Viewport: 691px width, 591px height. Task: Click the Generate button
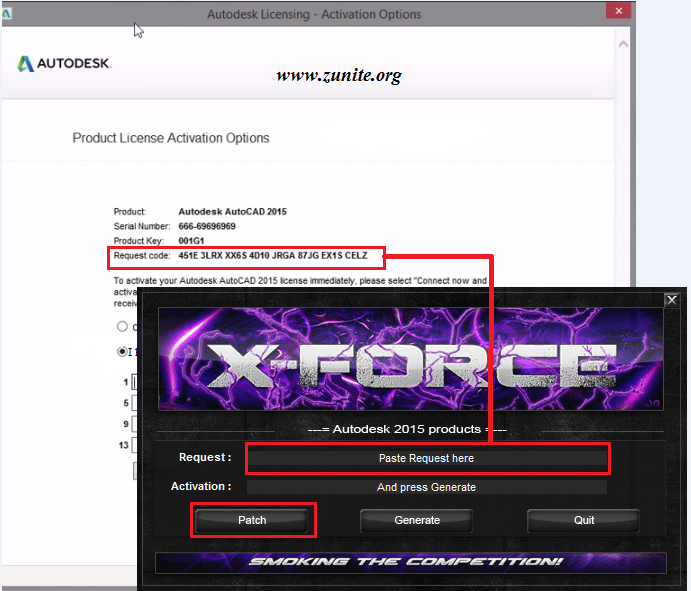click(417, 520)
